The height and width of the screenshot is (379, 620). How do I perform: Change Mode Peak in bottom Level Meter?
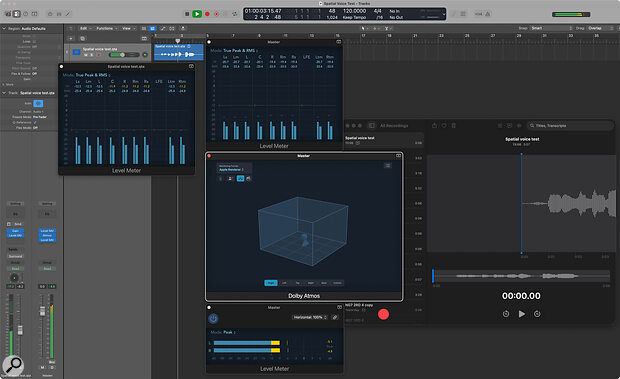coord(229,332)
